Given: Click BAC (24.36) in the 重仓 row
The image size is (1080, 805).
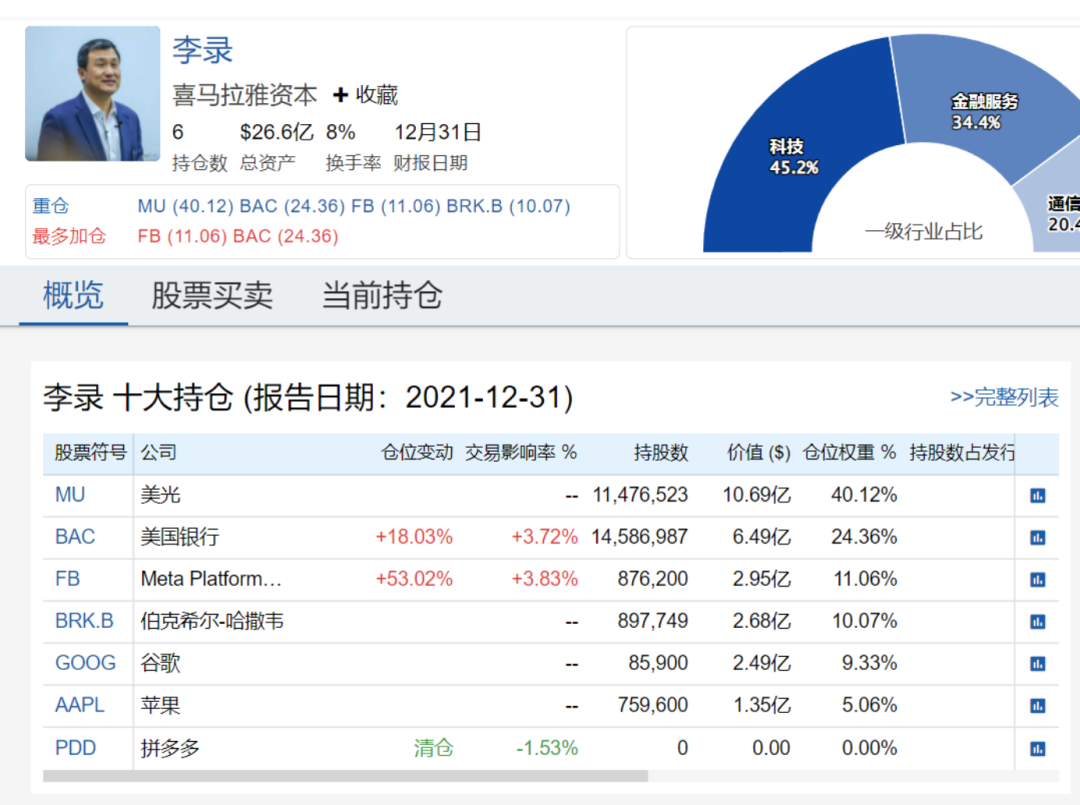Looking at the screenshot, I should (x=292, y=206).
